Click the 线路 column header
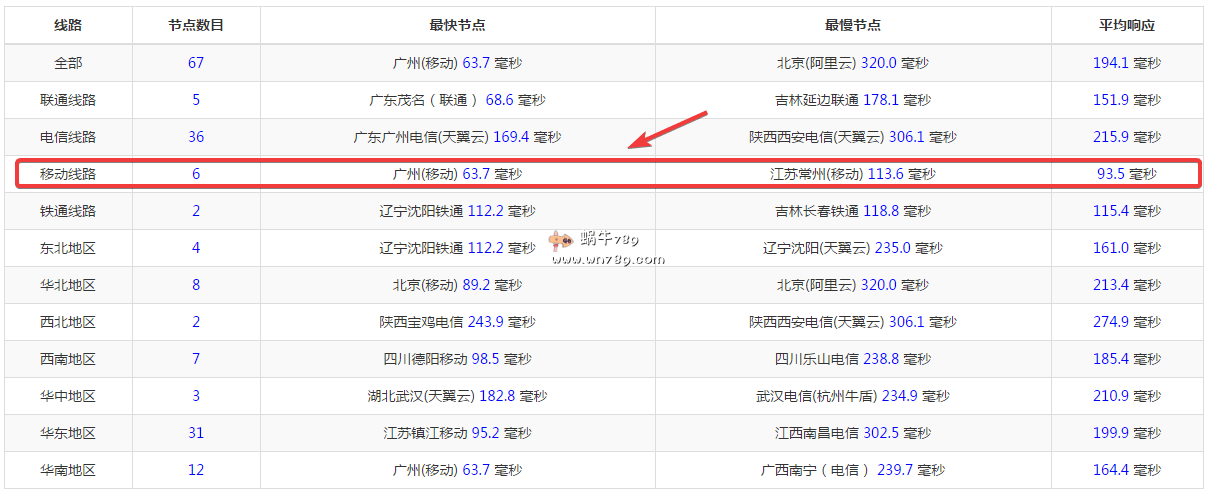Screen dimensions: 1213x497 tap(68, 26)
